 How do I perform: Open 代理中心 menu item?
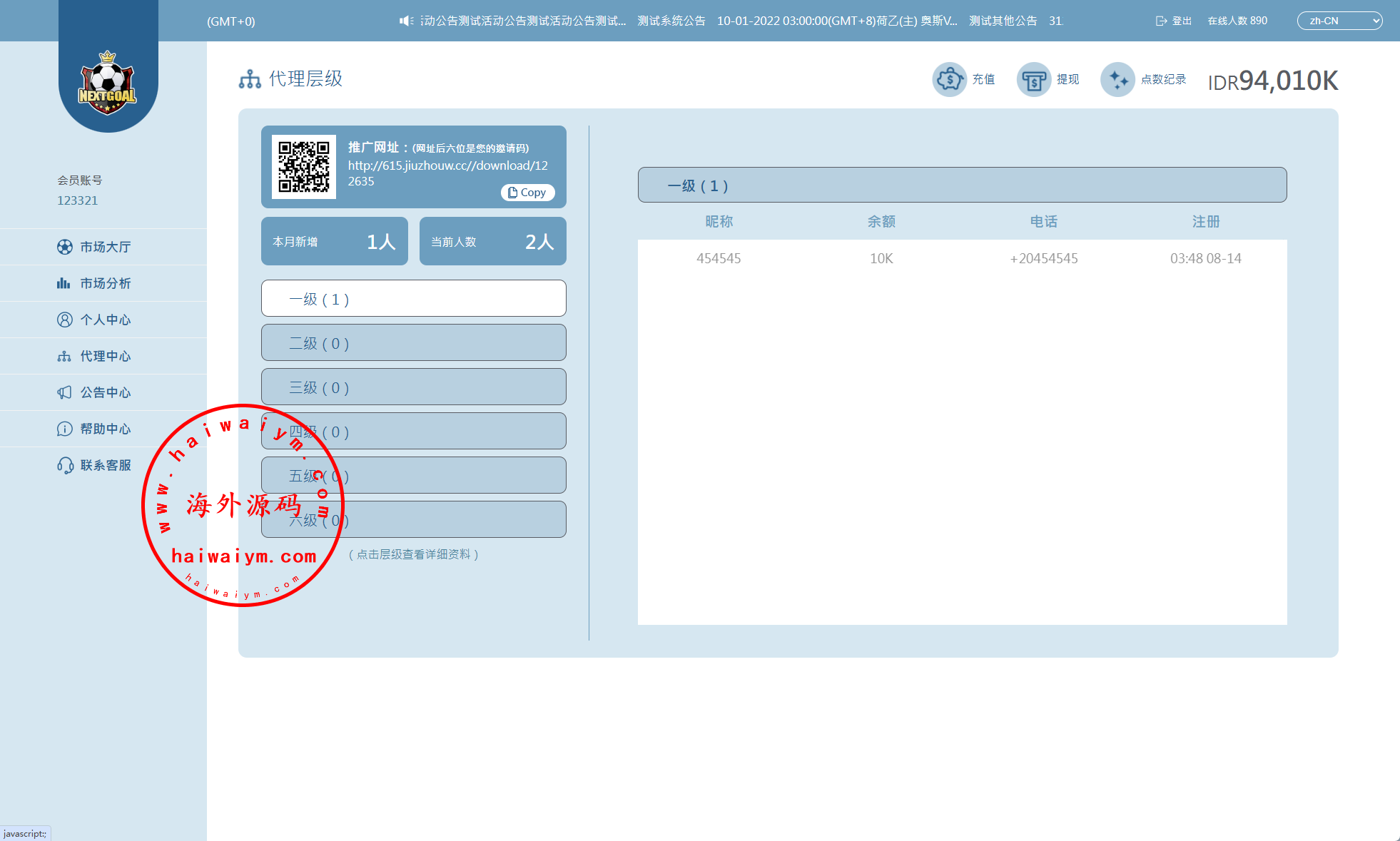(105, 356)
